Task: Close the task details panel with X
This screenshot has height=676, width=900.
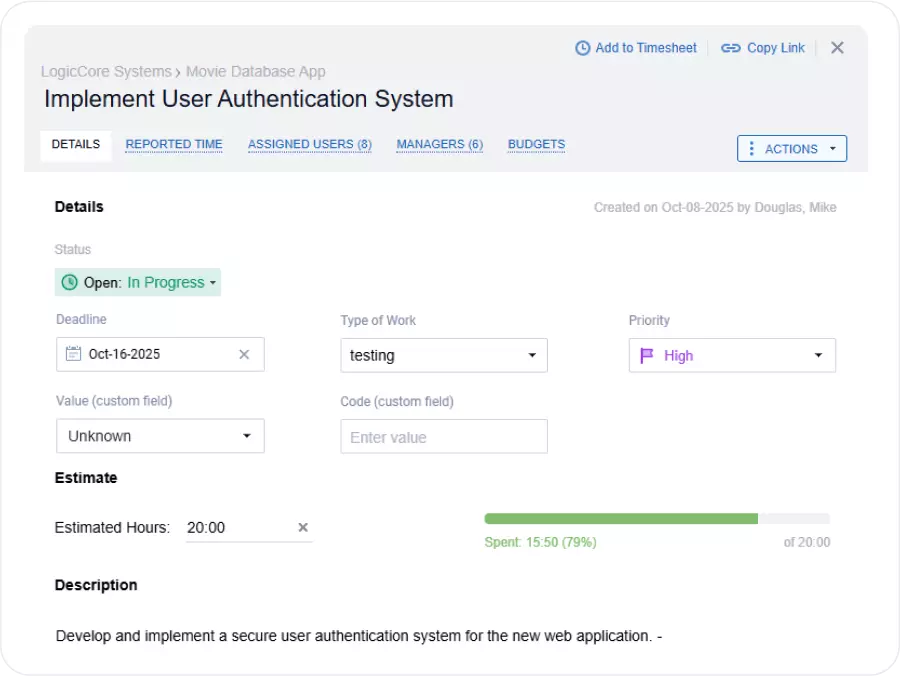Action: tap(837, 48)
